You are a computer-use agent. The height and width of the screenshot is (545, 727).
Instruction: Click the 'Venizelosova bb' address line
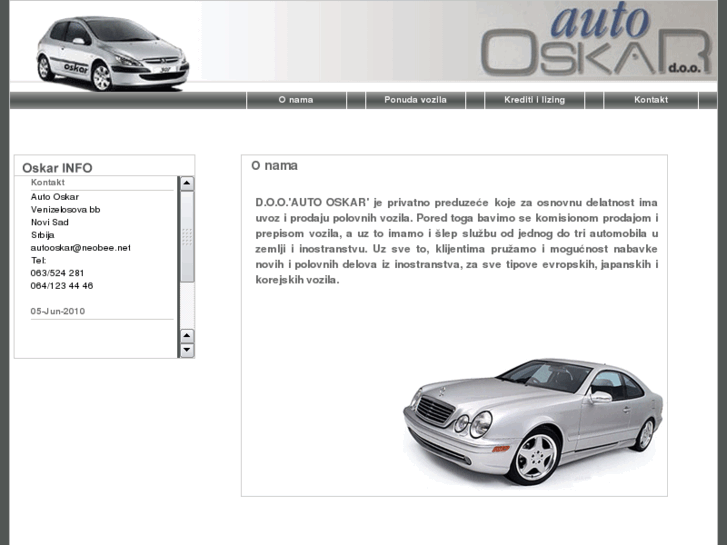pos(65,210)
